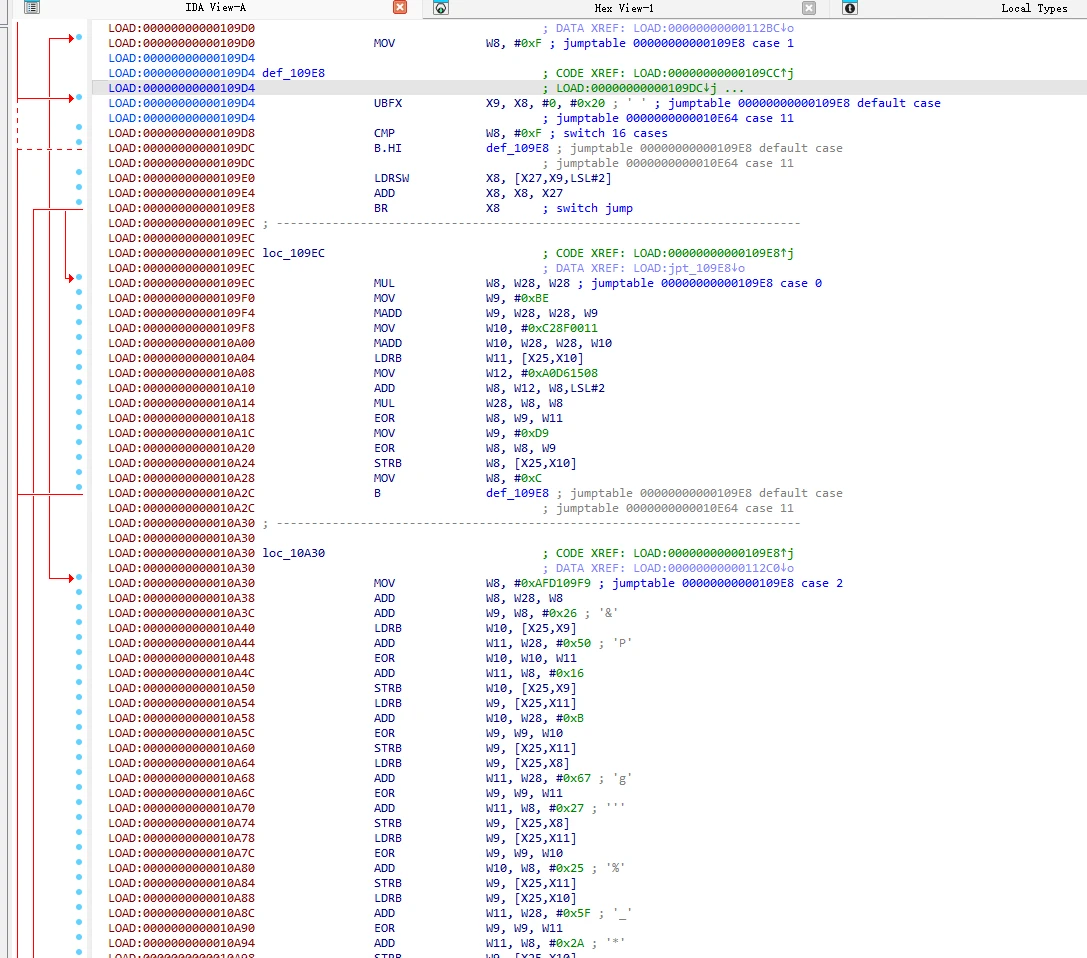1087x958 pixels.
Task: Switch to the IDA View-A tab
Action: pyautogui.click(x=215, y=8)
